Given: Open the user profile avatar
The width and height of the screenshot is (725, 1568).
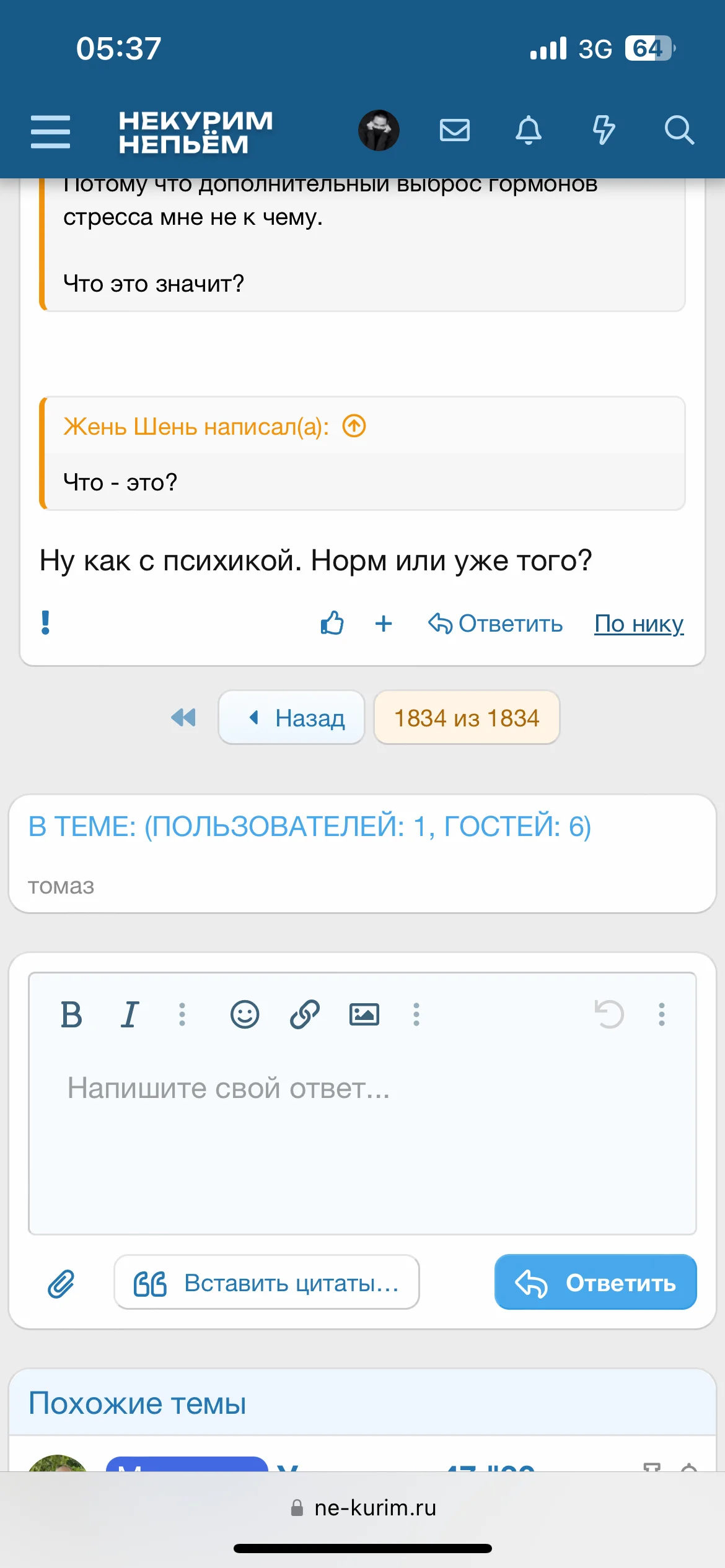Looking at the screenshot, I should pos(379,131).
